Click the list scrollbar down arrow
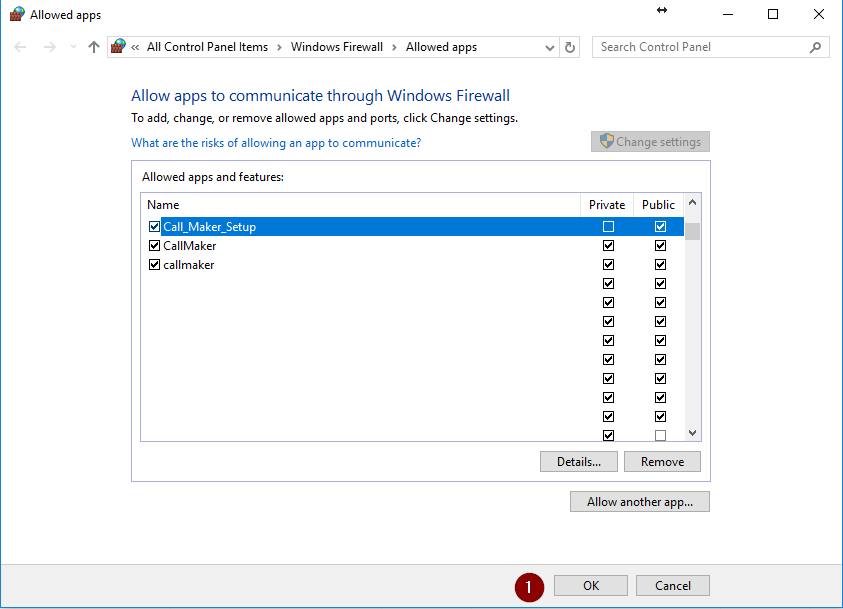843x609 pixels. pos(692,433)
